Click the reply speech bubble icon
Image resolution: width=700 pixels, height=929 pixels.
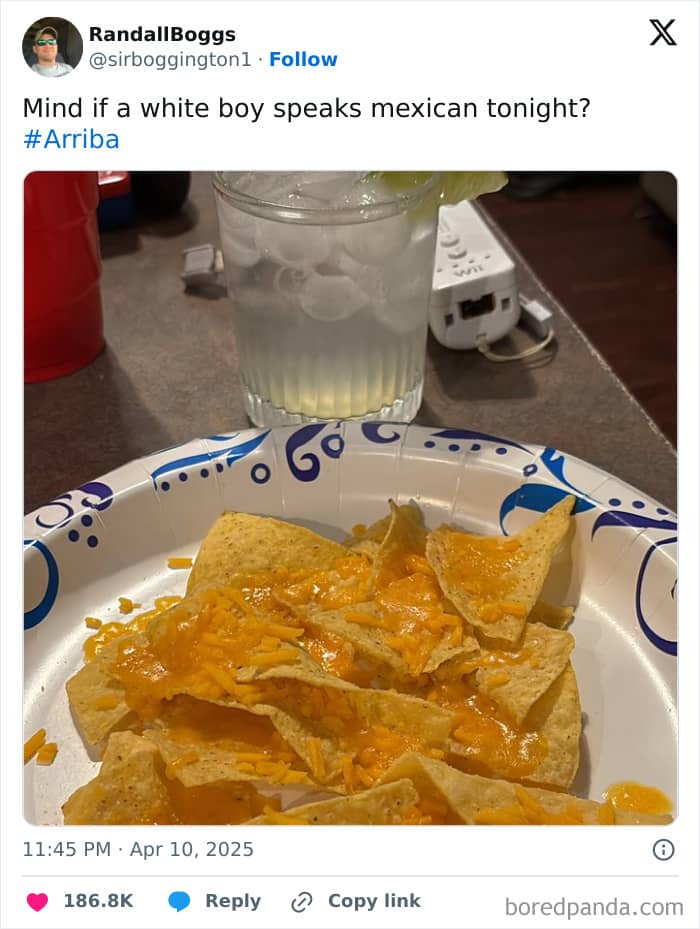tap(179, 901)
